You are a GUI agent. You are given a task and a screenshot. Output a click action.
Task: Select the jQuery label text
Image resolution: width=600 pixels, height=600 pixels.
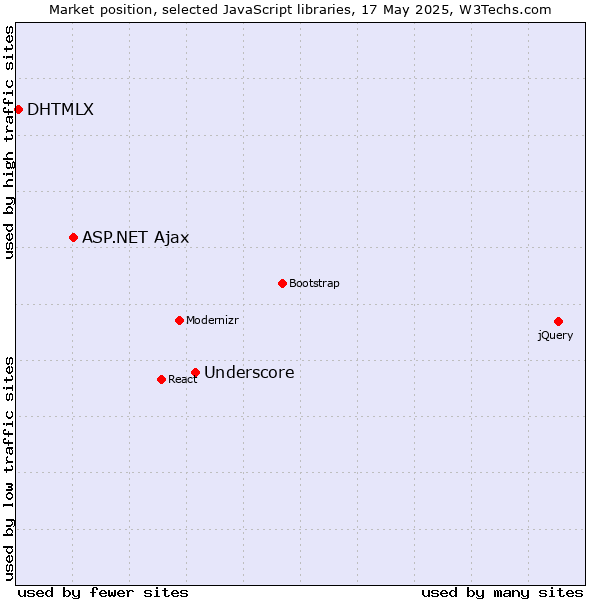(555, 336)
